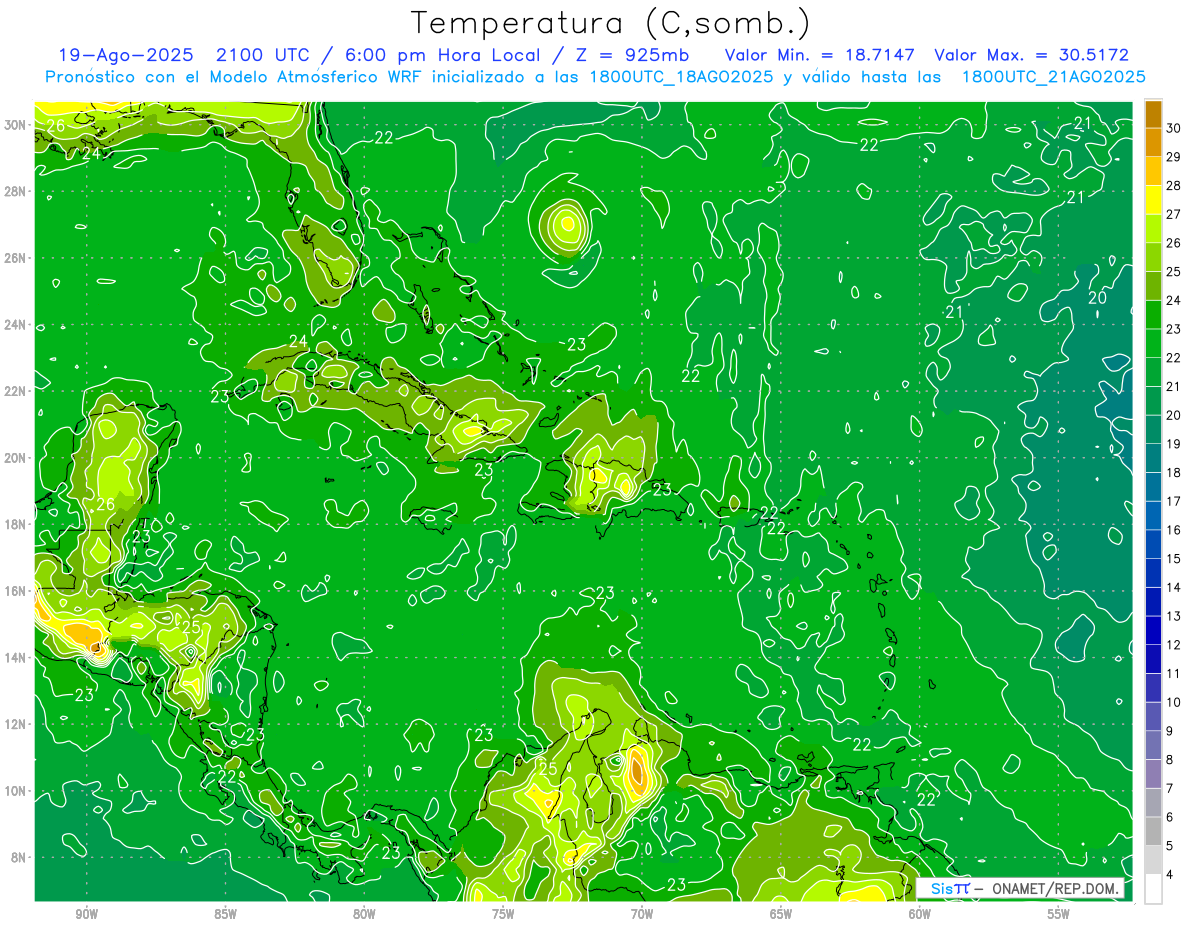Click contour label '26' over the Yucatán peninsula
Image resolution: width=1200 pixels, height=927 pixels.
click(x=105, y=504)
